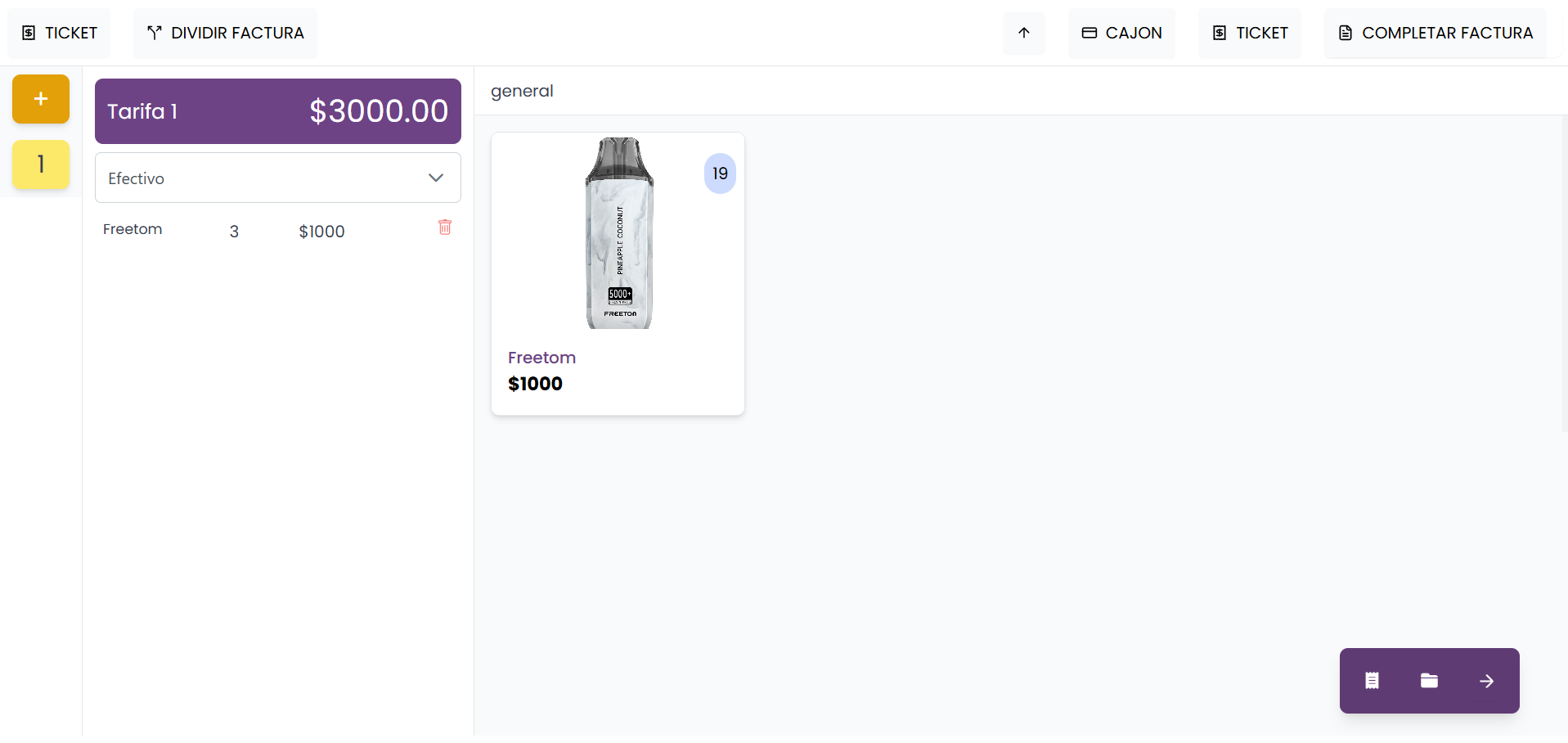Click quantity 3 in Freetom row

coord(234,232)
